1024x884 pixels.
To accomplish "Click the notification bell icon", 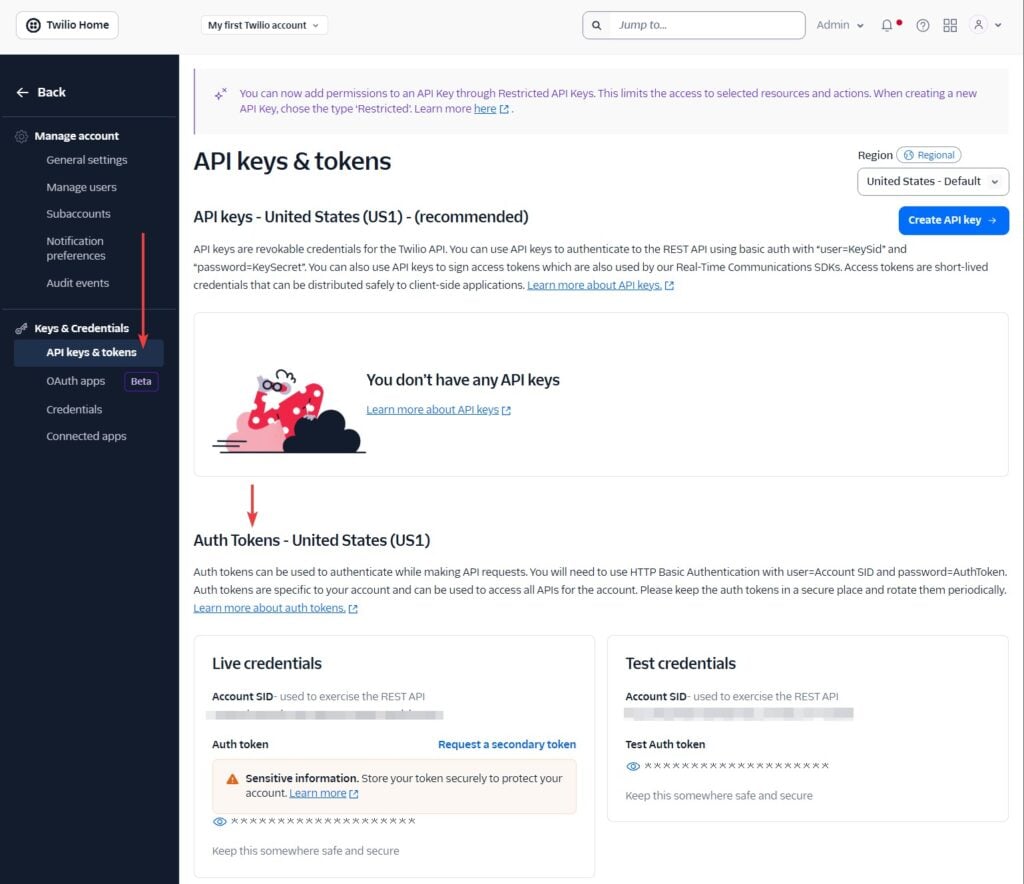I will [x=887, y=25].
